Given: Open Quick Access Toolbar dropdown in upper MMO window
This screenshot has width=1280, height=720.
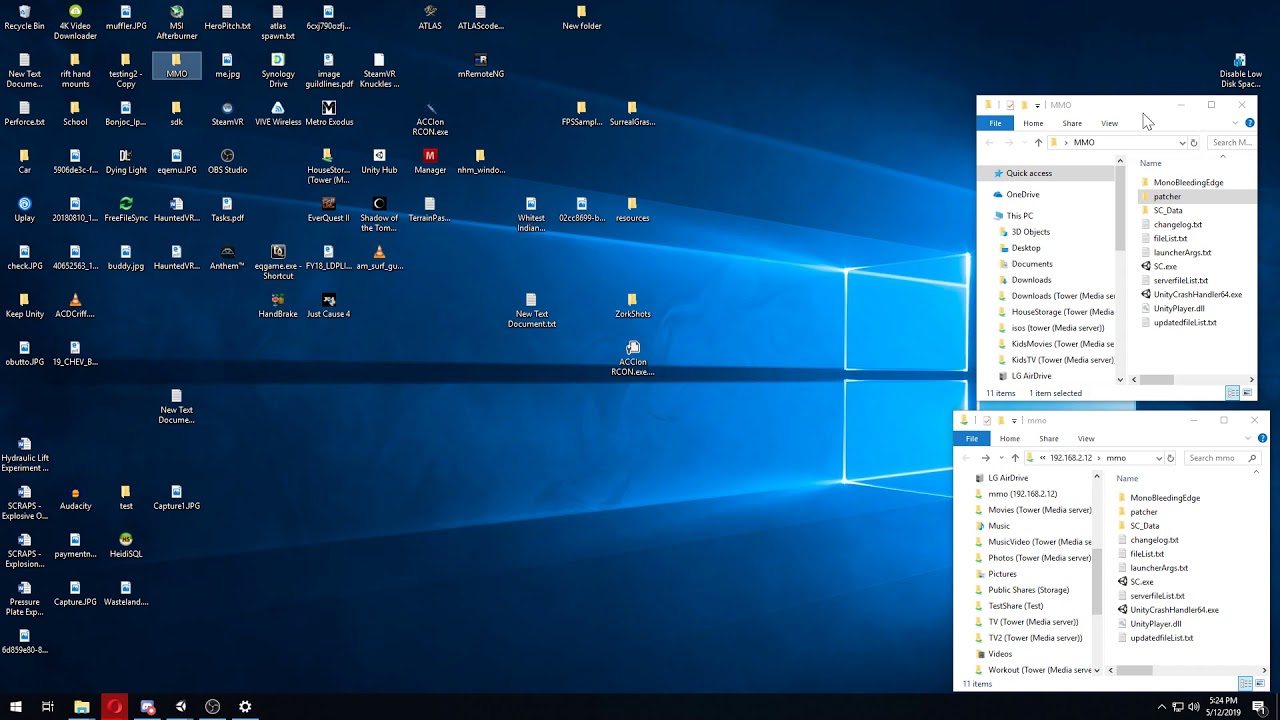Looking at the screenshot, I should [1037, 105].
